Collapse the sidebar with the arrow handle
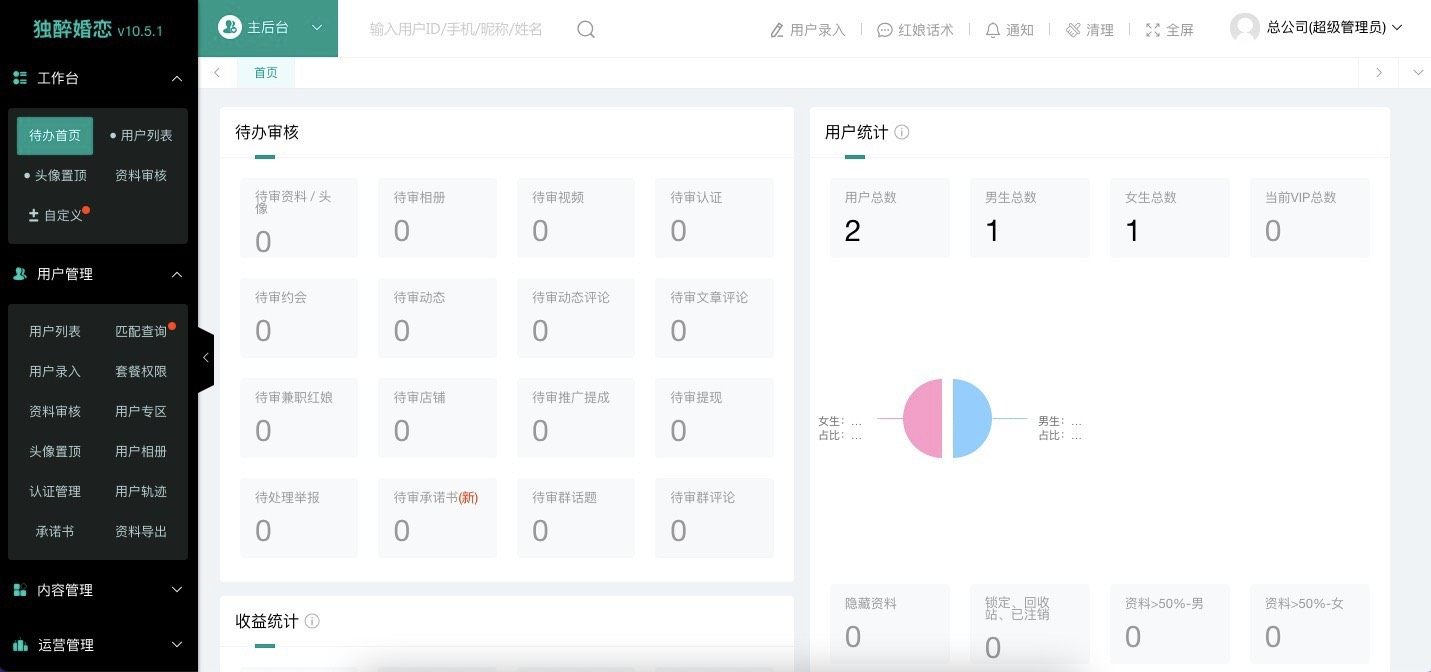The image size is (1431, 672). (x=205, y=357)
